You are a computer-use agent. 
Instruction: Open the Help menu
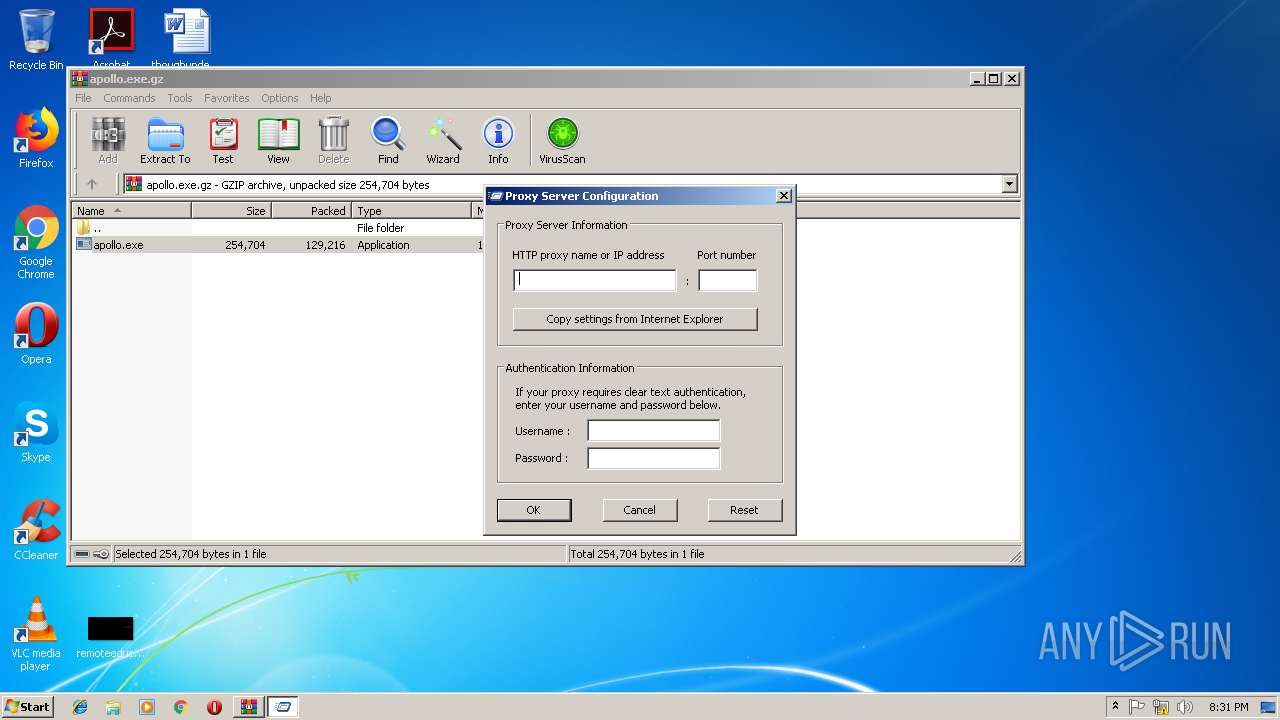(x=320, y=98)
